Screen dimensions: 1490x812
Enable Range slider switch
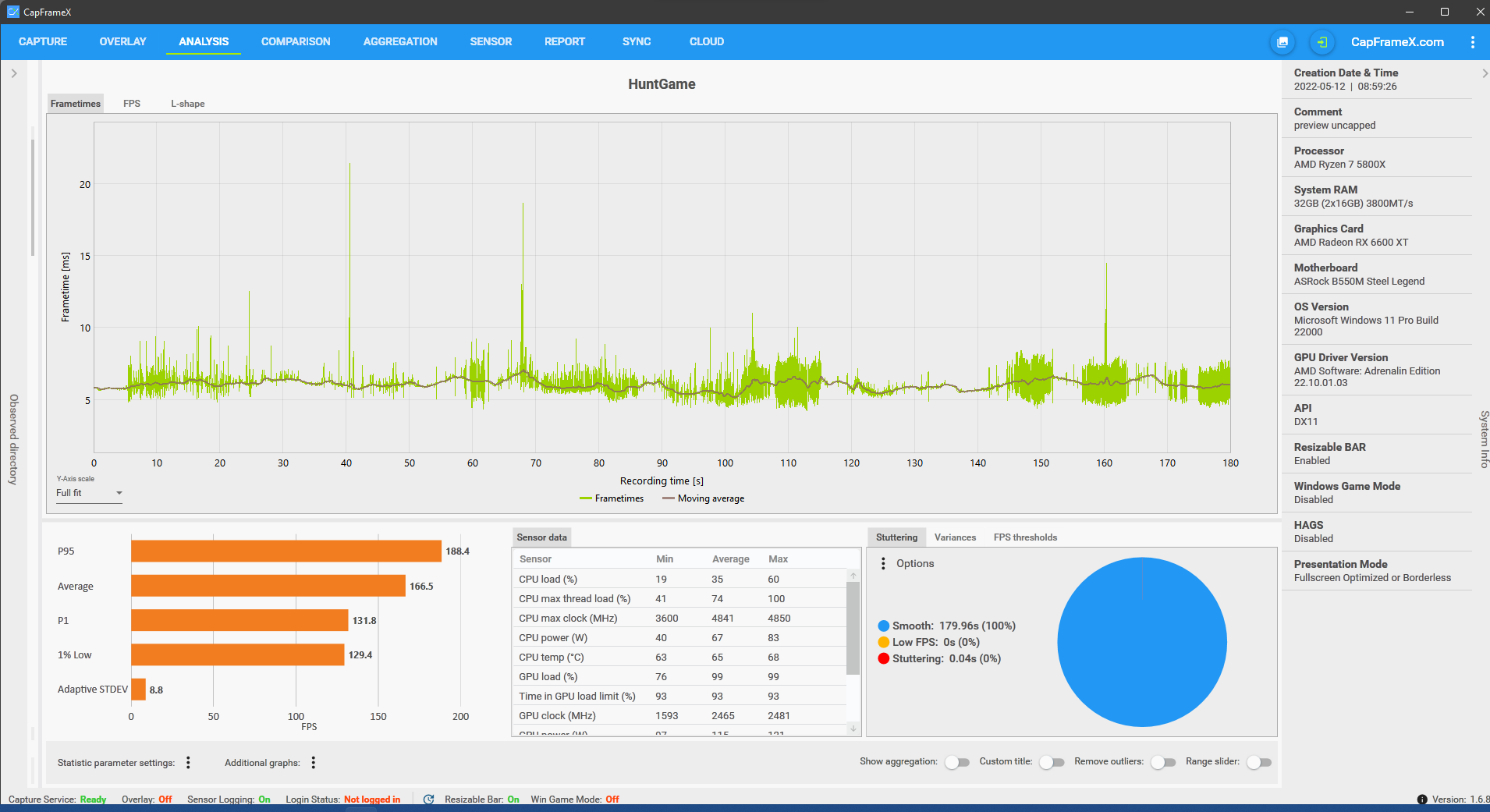1259,762
